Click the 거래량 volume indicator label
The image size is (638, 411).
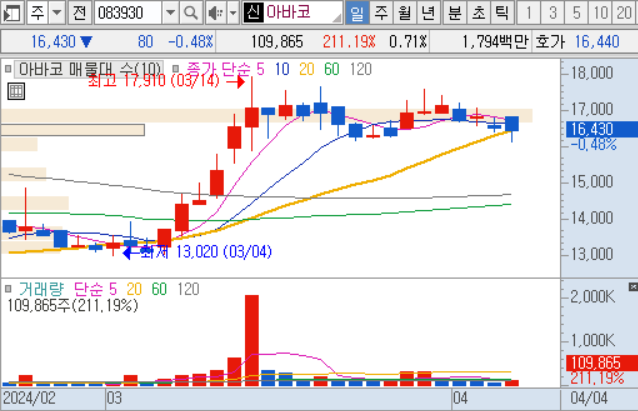click(42, 289)
